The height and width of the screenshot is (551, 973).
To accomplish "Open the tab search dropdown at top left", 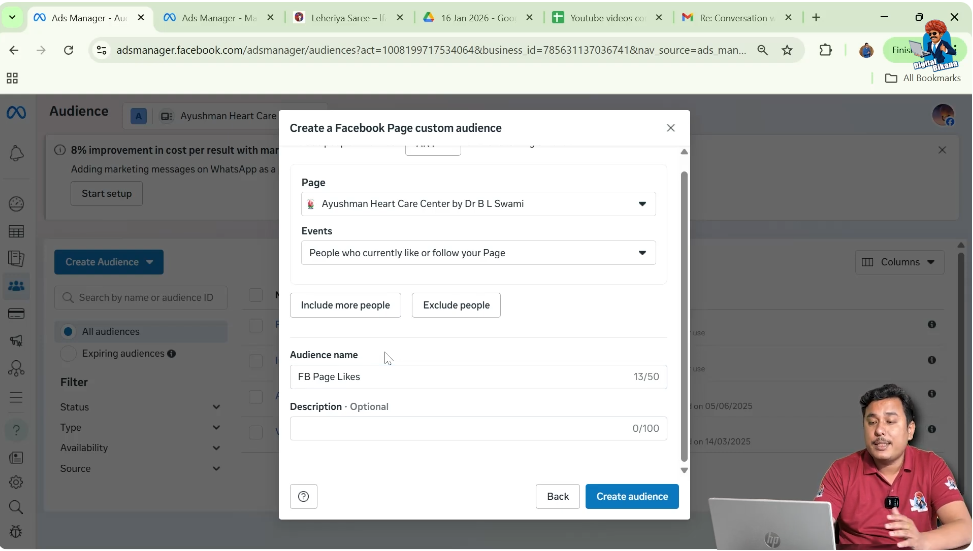I will [12, 17].
